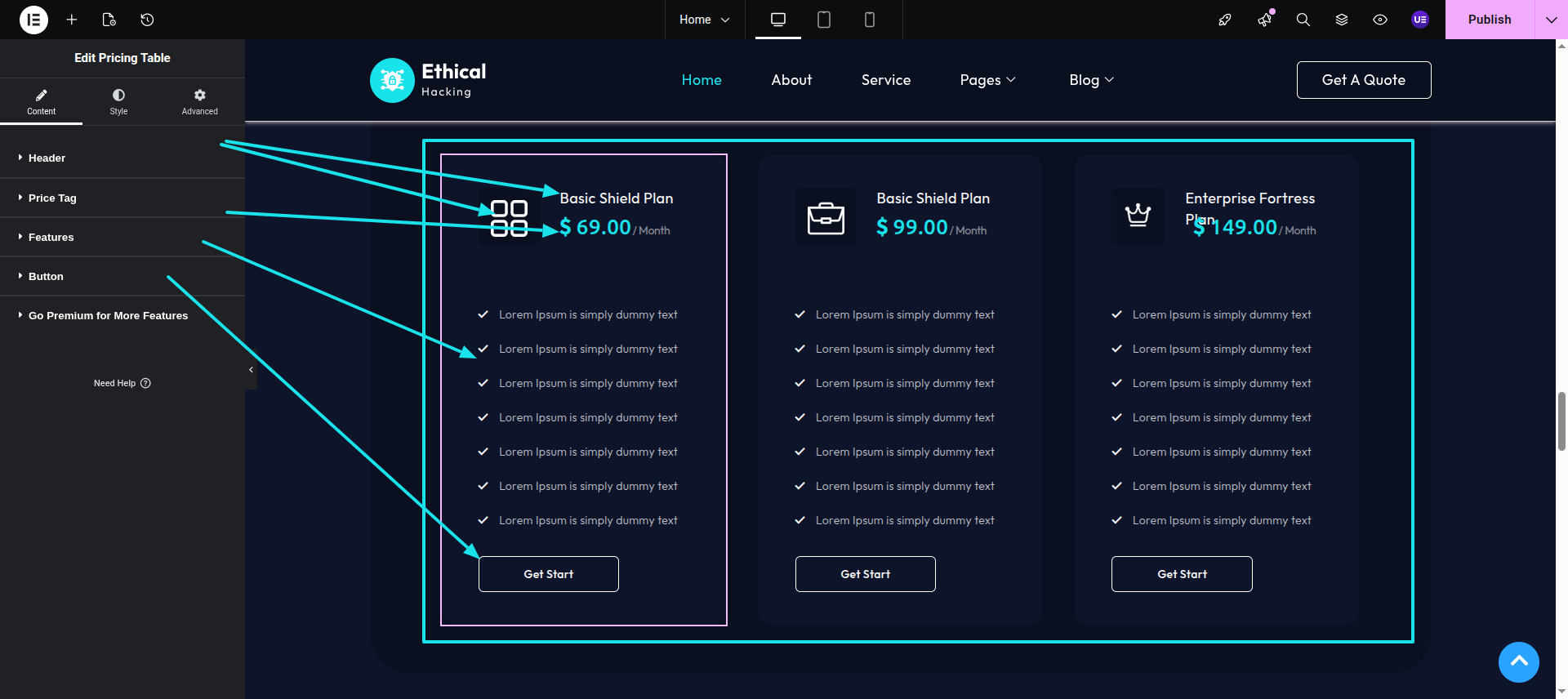The width and height of the screenshot is (1568, 699).
Task: Switch to the Style tab
Action: coord(118,101)
